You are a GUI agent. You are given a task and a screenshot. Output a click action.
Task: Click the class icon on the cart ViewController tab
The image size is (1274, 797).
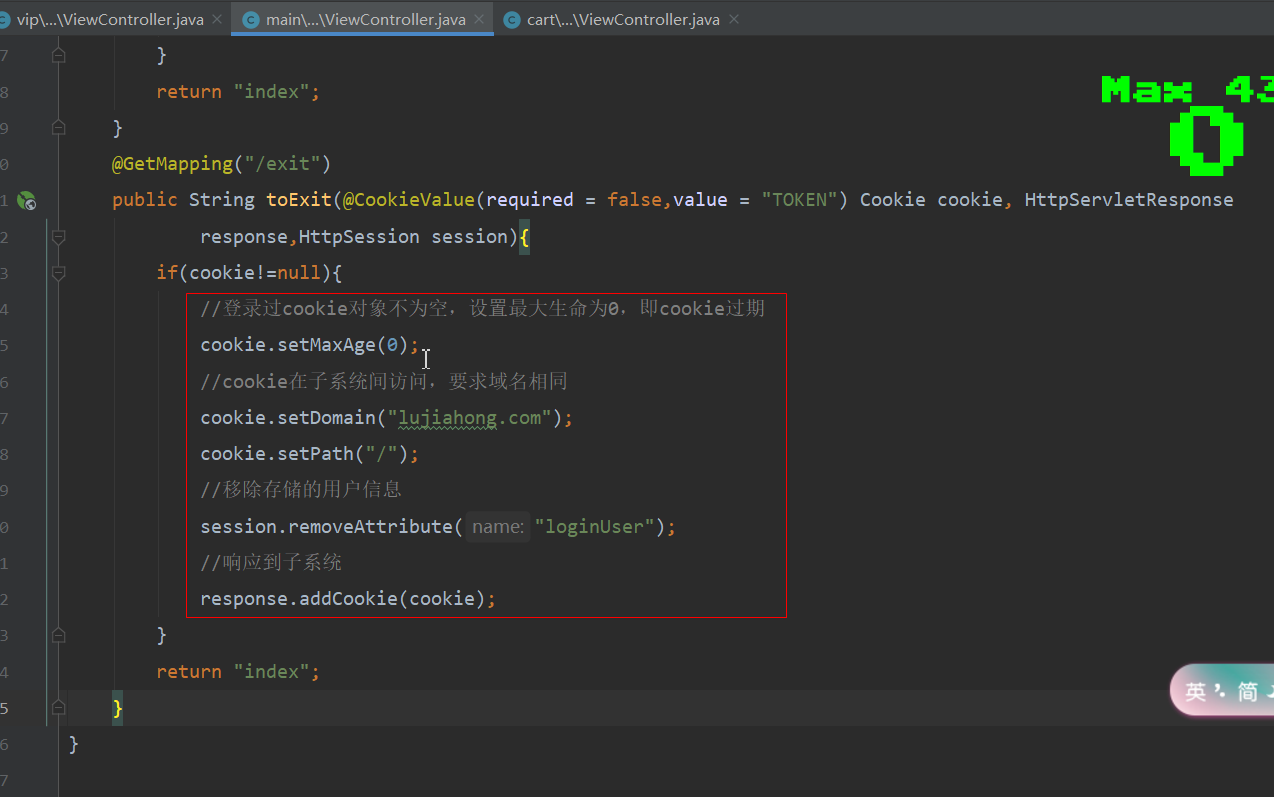click(512, 19)
